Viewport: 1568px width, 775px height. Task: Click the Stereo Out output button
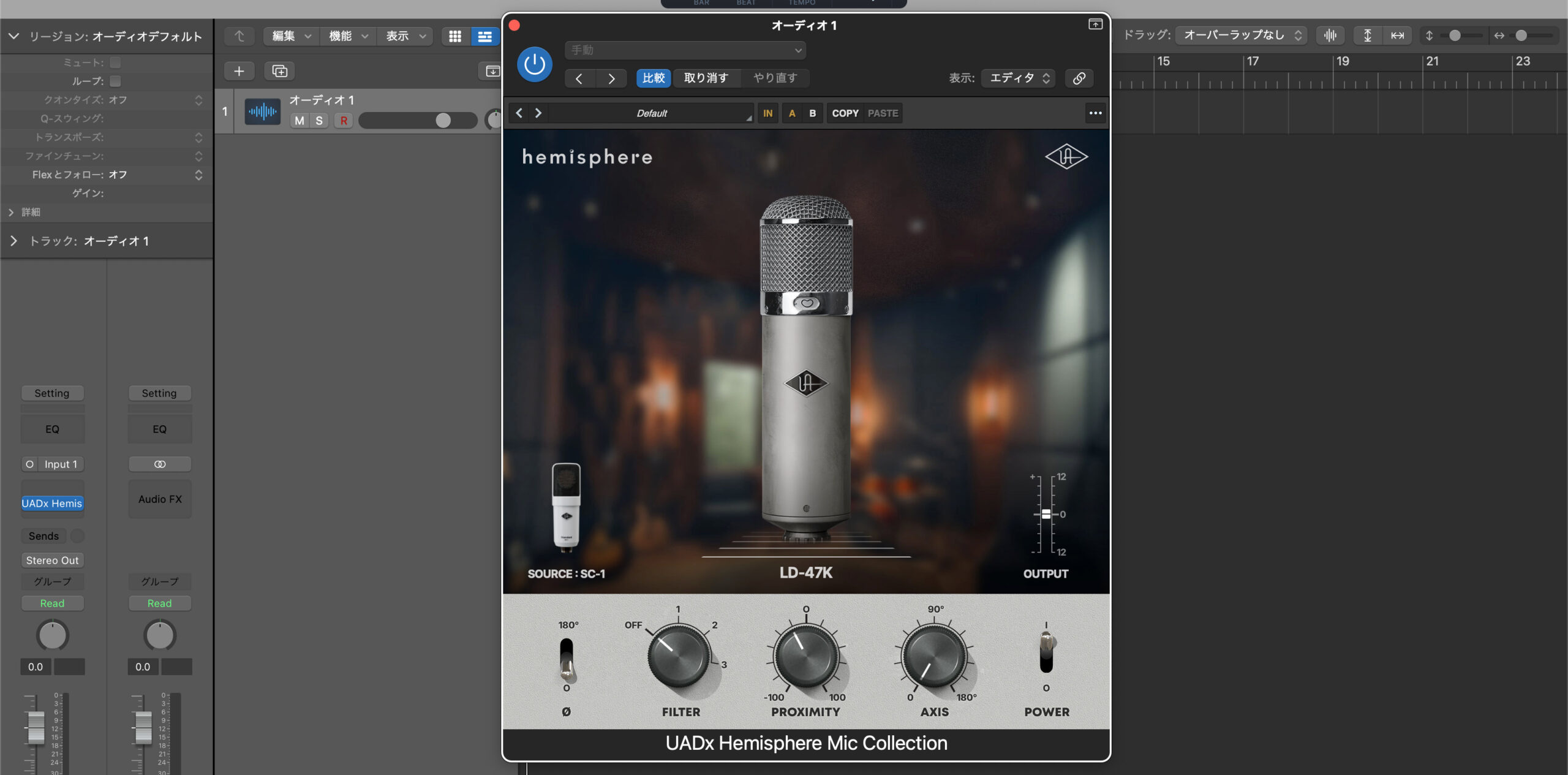52,561
